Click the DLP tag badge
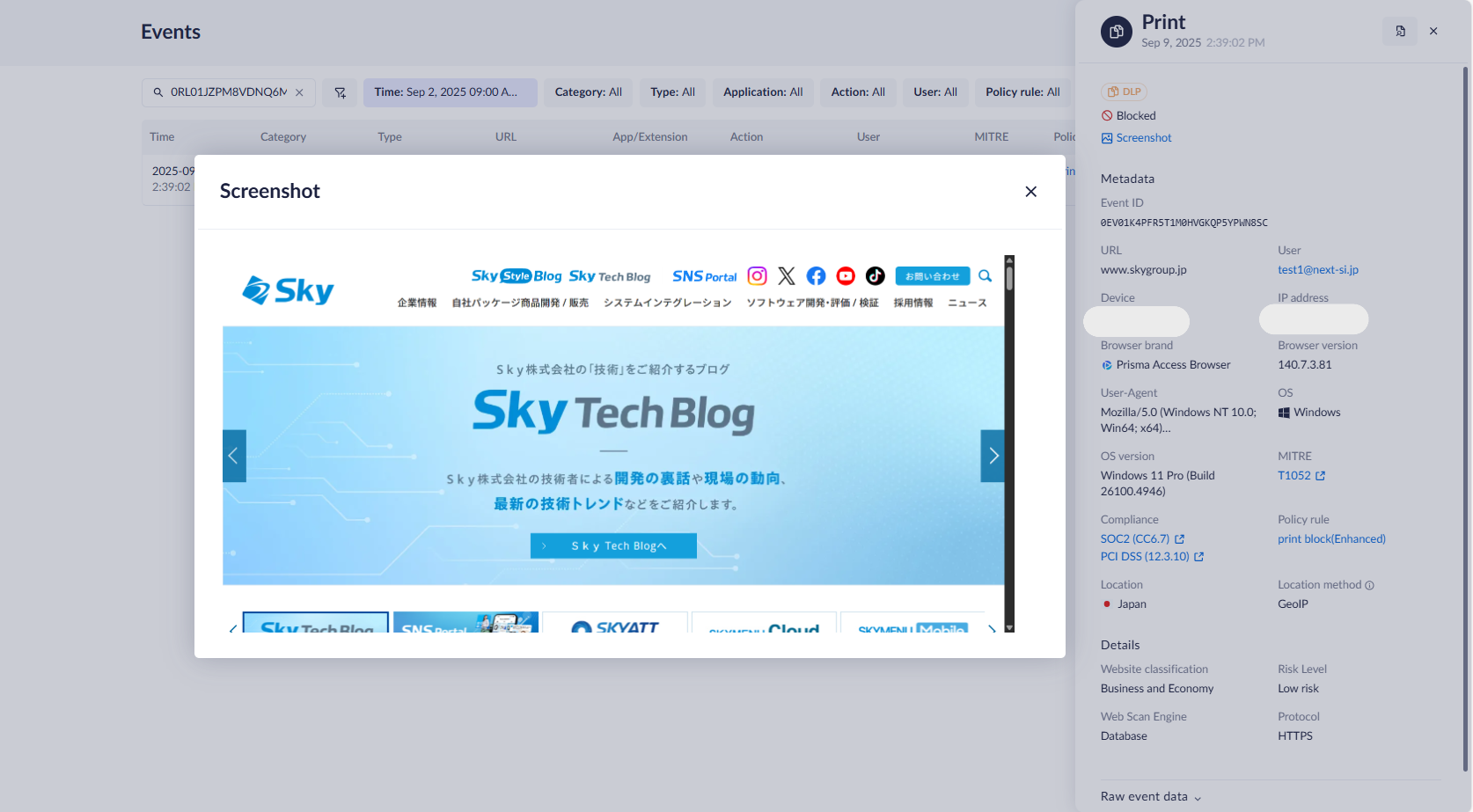This screenshot has height=812, width=1473. (1124, 91)
